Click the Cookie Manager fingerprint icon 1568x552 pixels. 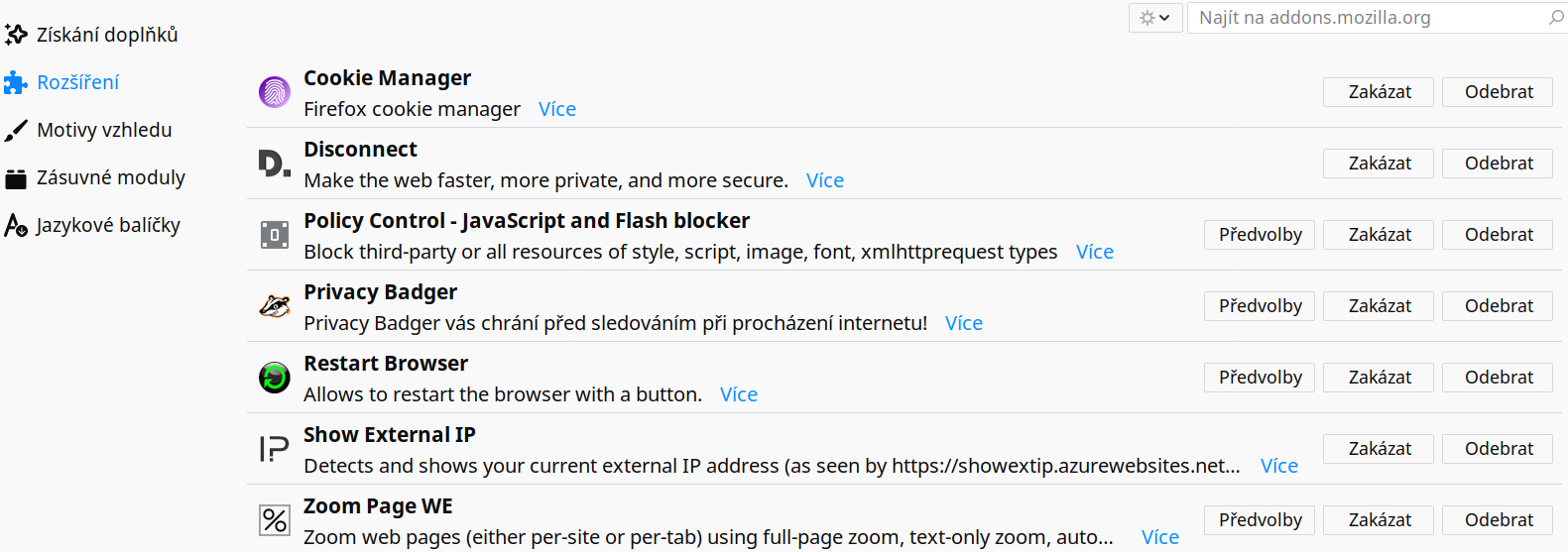[275, 92]
